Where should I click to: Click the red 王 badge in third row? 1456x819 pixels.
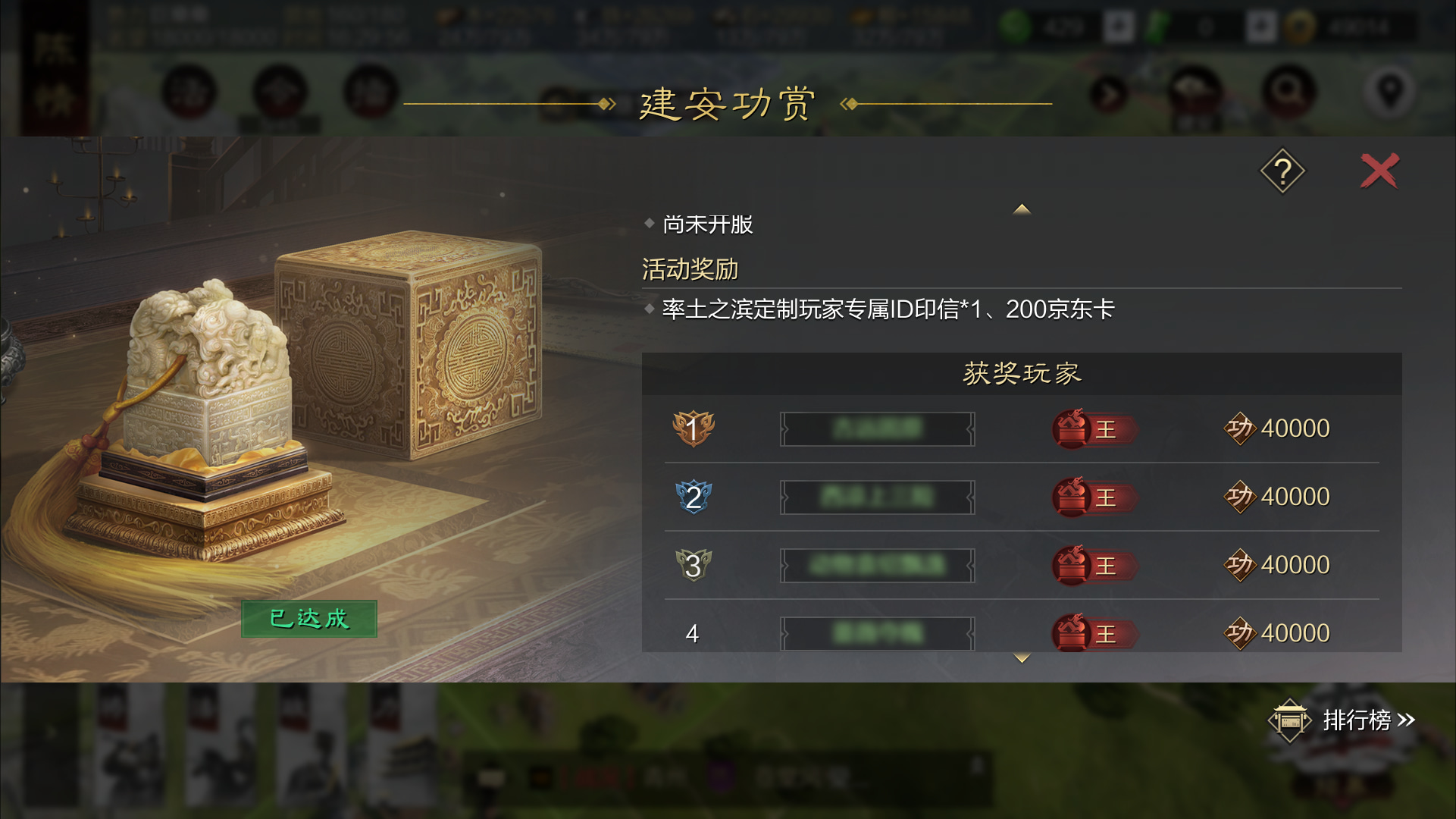point(1094,566)
